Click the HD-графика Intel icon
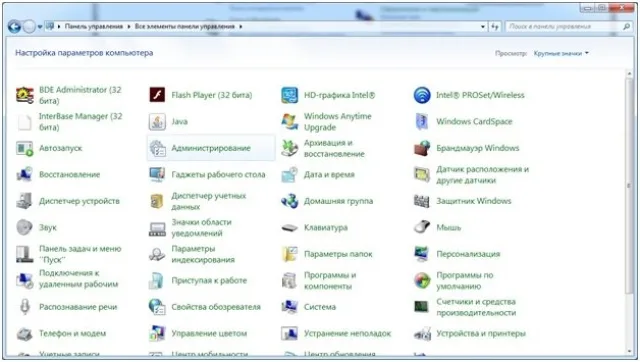Image resolution: width=640 pixels, height=362 pixels. tap(289, 95)
